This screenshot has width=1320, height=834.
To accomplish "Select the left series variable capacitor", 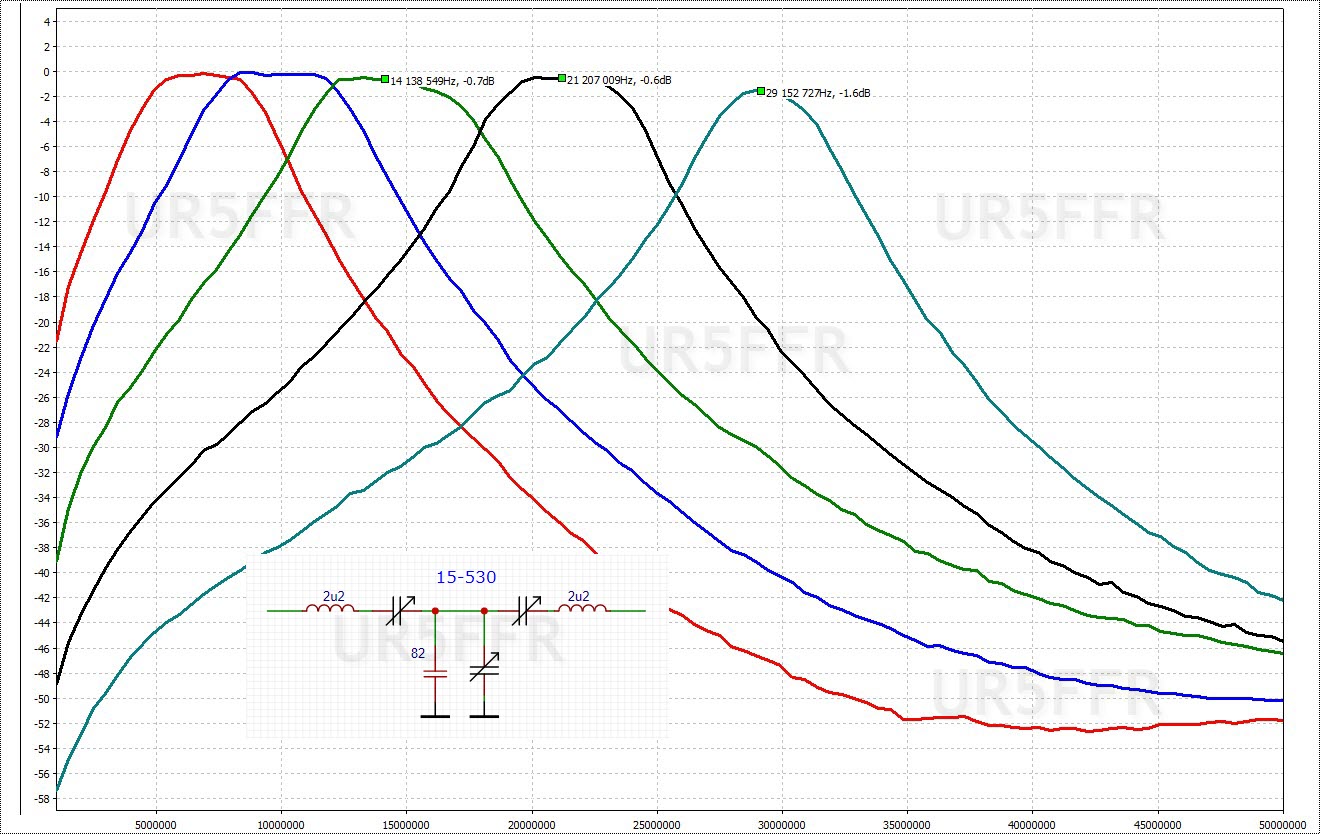I will pyautogui.click(x=400, y=610).
